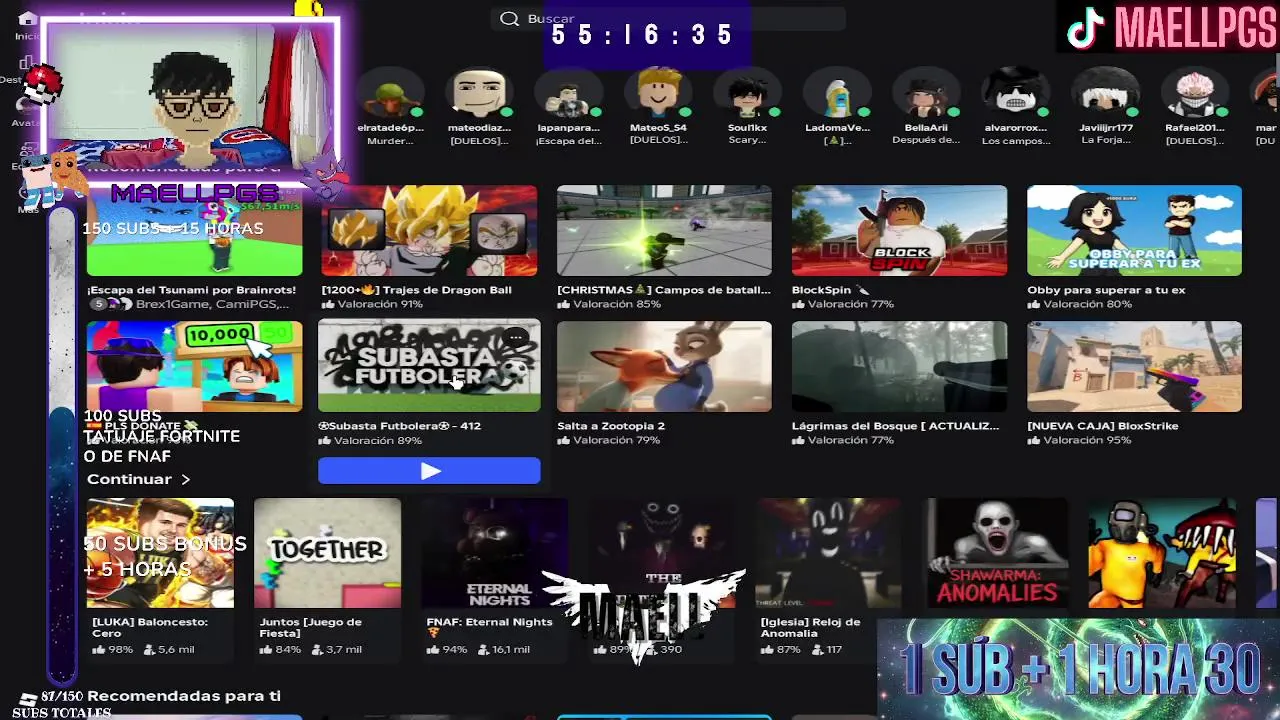
Task: Click the Continuar link
Action: (138, 479)
